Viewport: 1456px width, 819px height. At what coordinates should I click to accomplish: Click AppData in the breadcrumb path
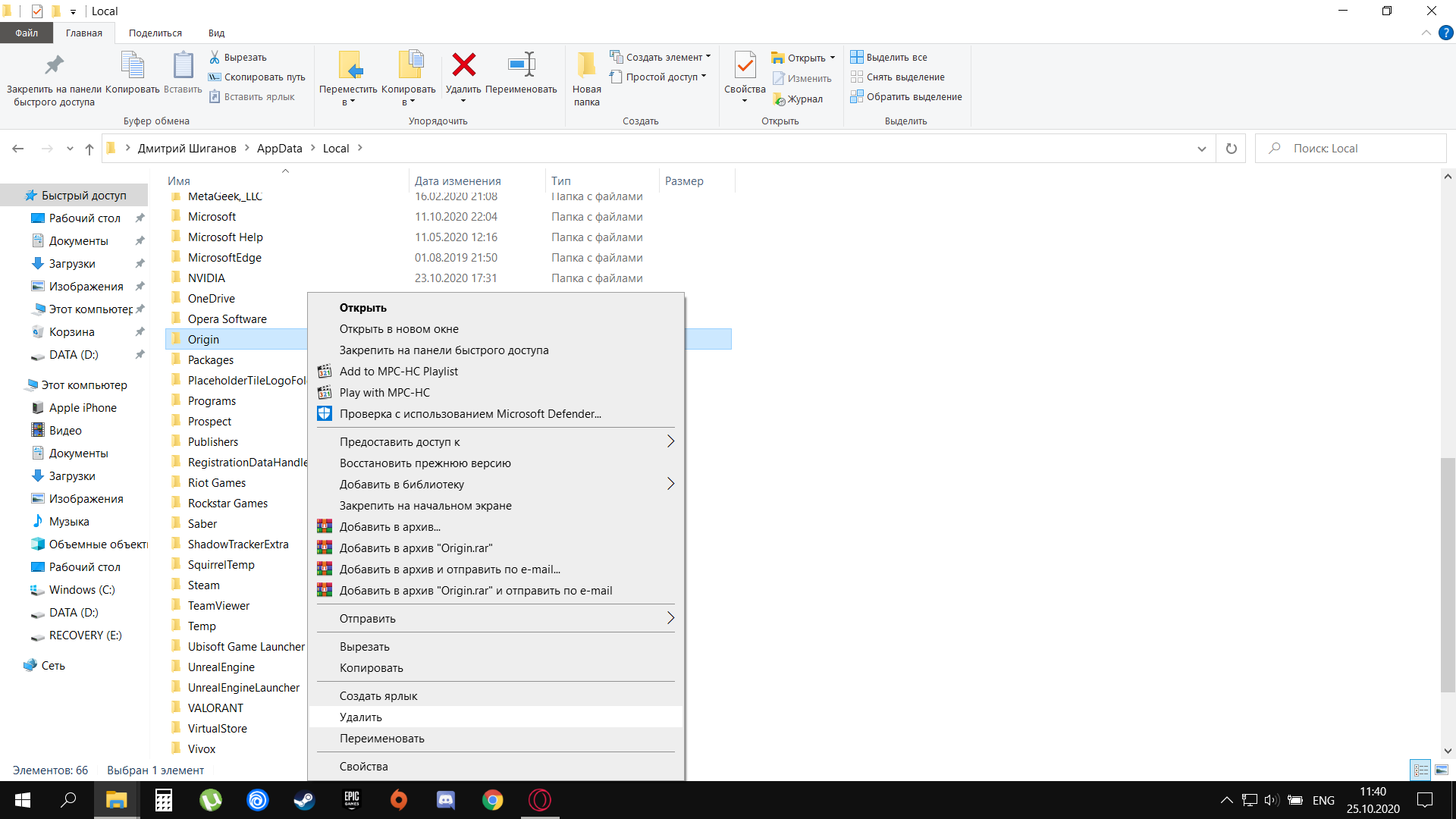coord(279,149)
